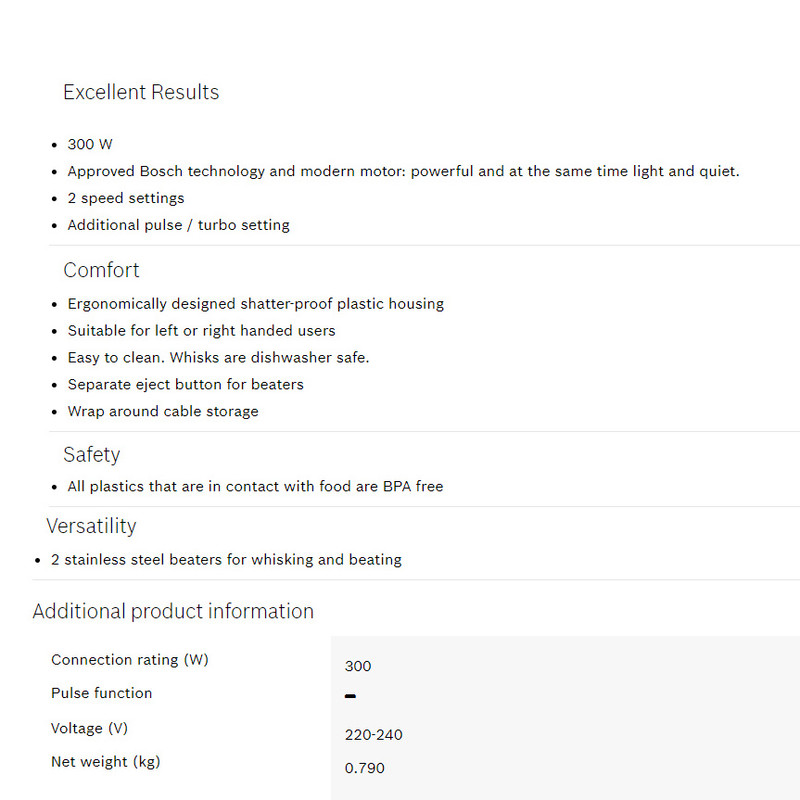Click the Pulse function dash indicator

tap(350, 696)
